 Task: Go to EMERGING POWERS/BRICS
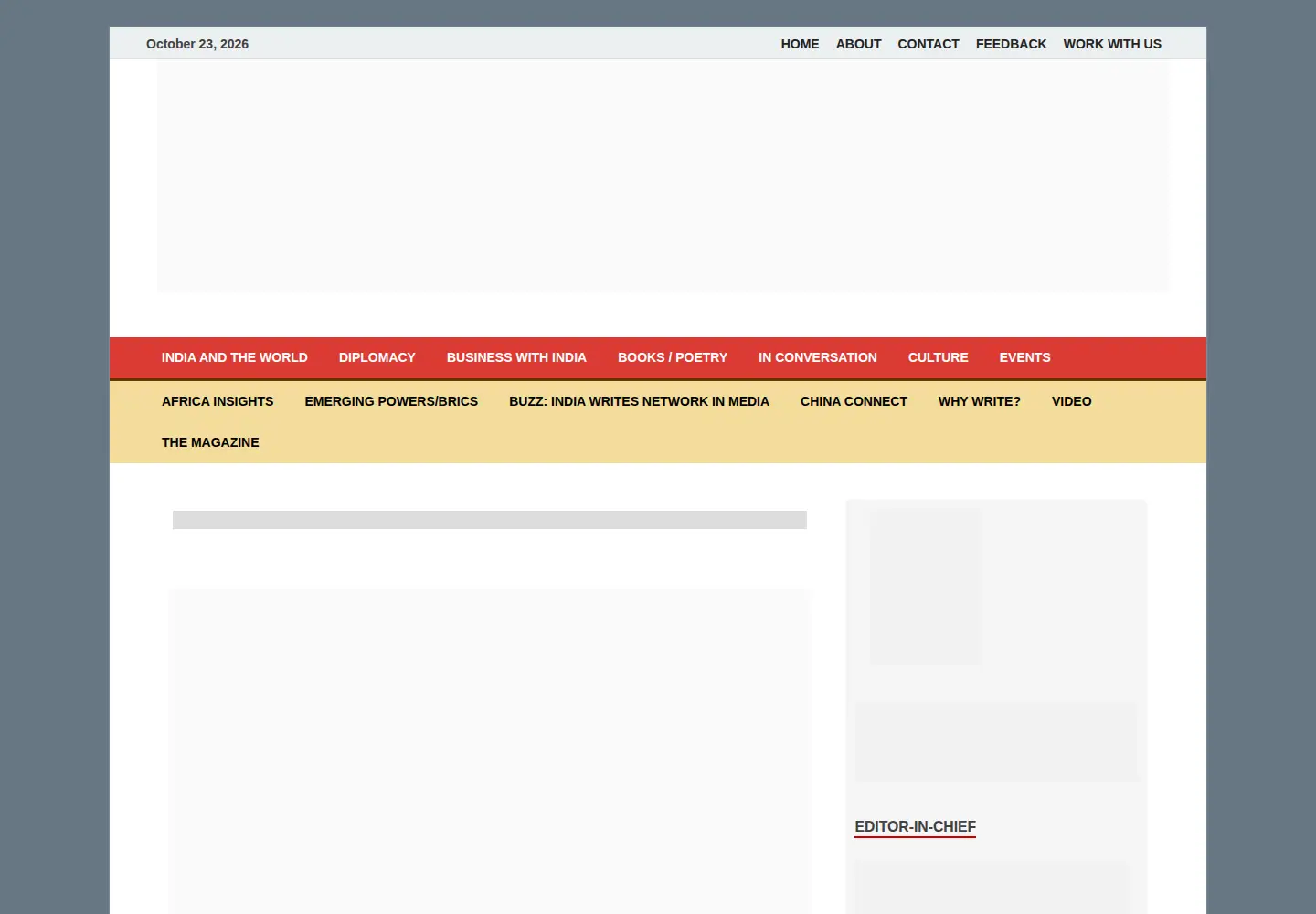391,401
